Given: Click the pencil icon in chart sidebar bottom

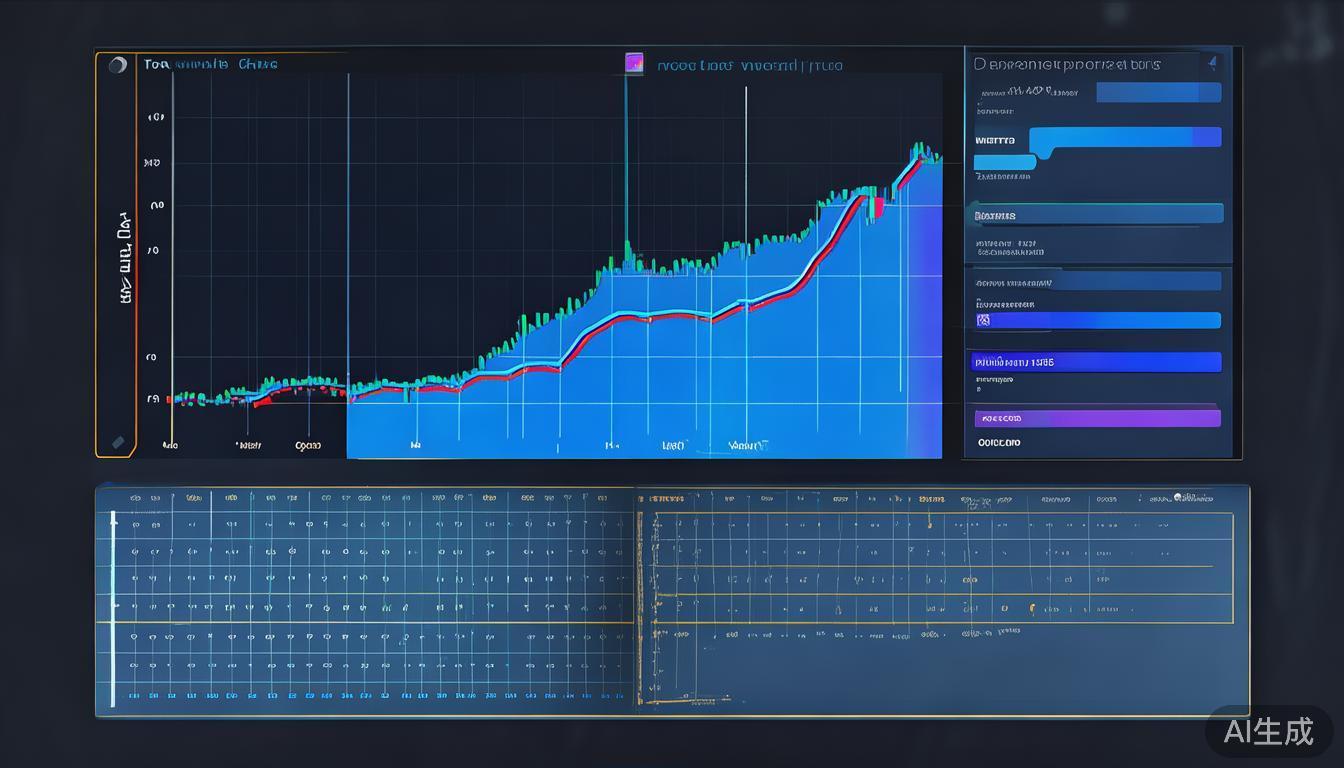Looking at the screenshot, I should coord(118,441).
